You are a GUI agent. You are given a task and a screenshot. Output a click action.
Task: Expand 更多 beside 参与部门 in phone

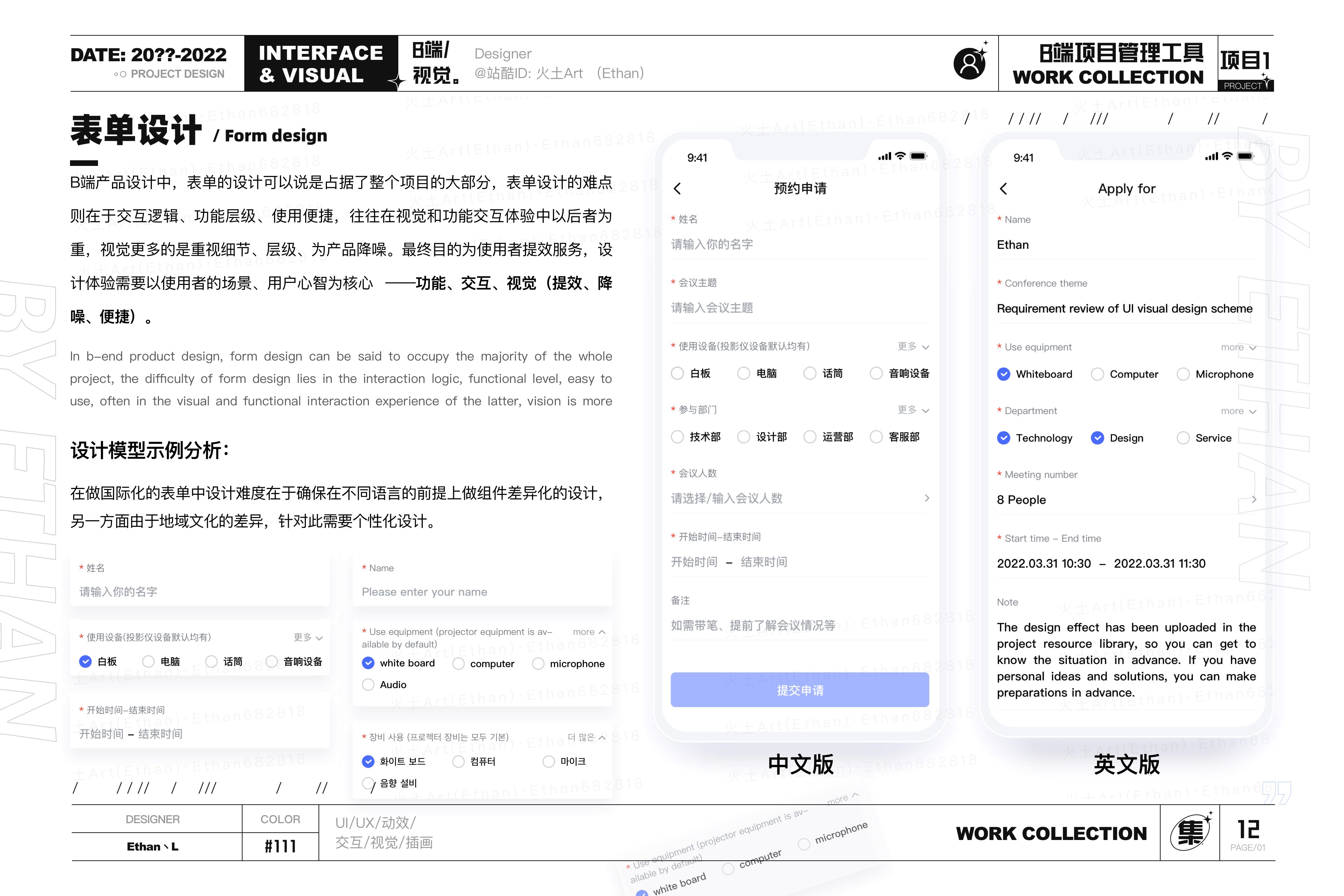[913, 410]
